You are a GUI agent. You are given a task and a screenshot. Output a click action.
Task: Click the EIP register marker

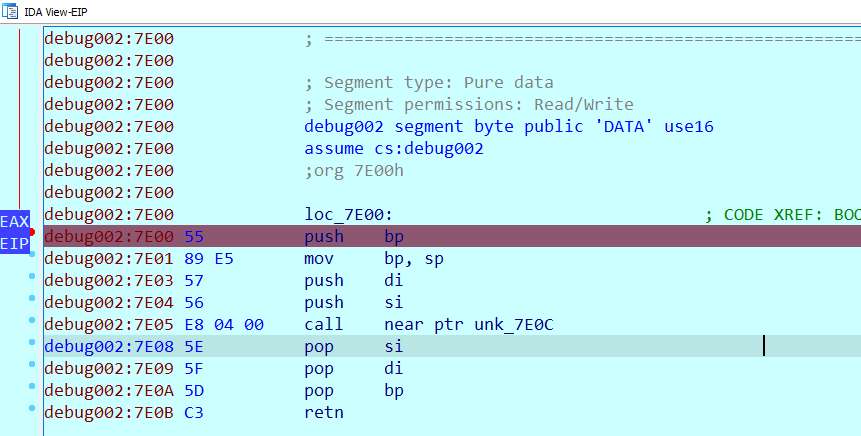pyautogui.click(x=14, y=243)
